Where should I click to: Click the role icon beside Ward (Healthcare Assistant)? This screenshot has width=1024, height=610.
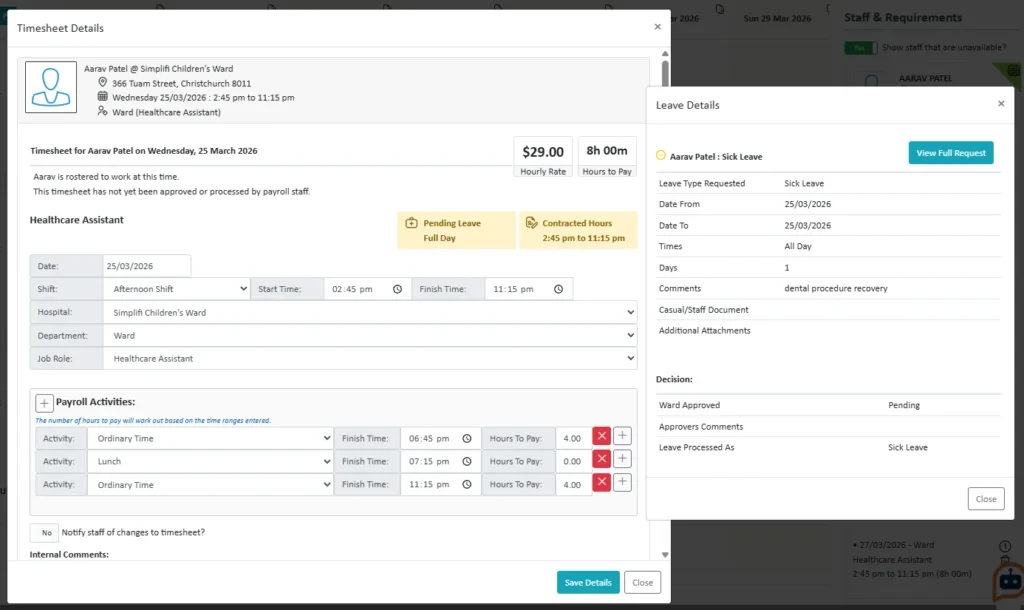pyautogui.click(x=103, y=111)
